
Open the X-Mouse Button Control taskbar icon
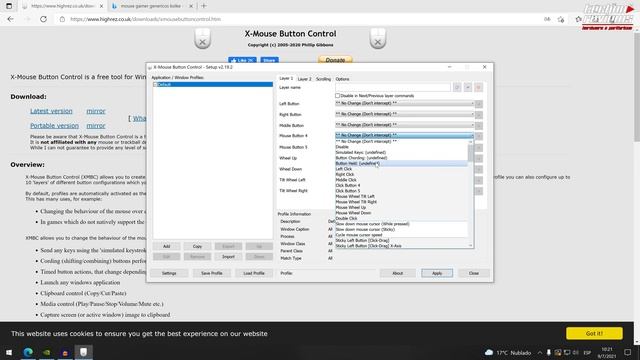(x=83, y=352)
